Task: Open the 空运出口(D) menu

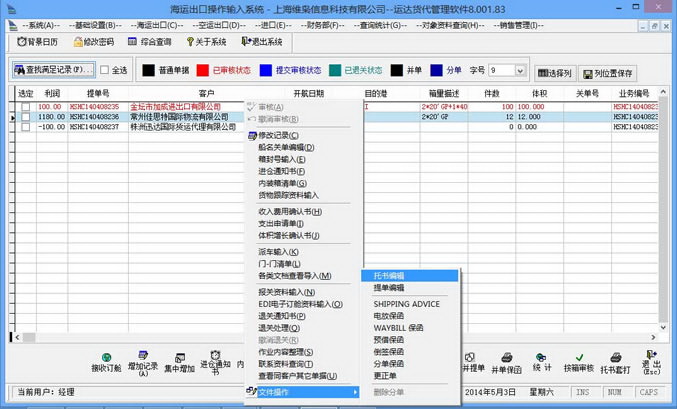Action: tap(219, 25)
